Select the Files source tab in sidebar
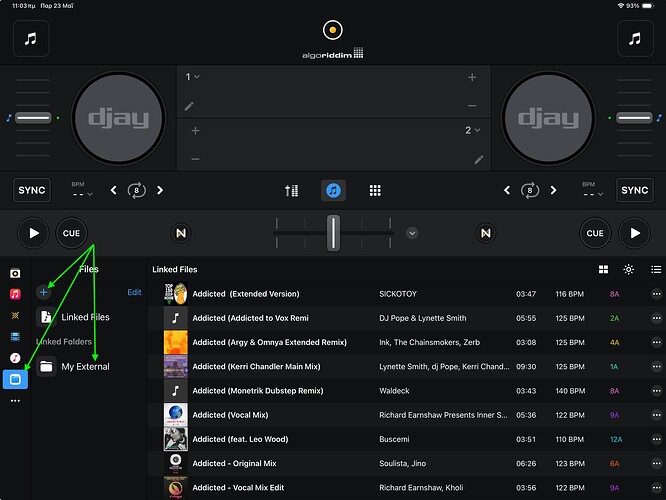The height and width of the screenshot is (500, 666). click(15, 379)
